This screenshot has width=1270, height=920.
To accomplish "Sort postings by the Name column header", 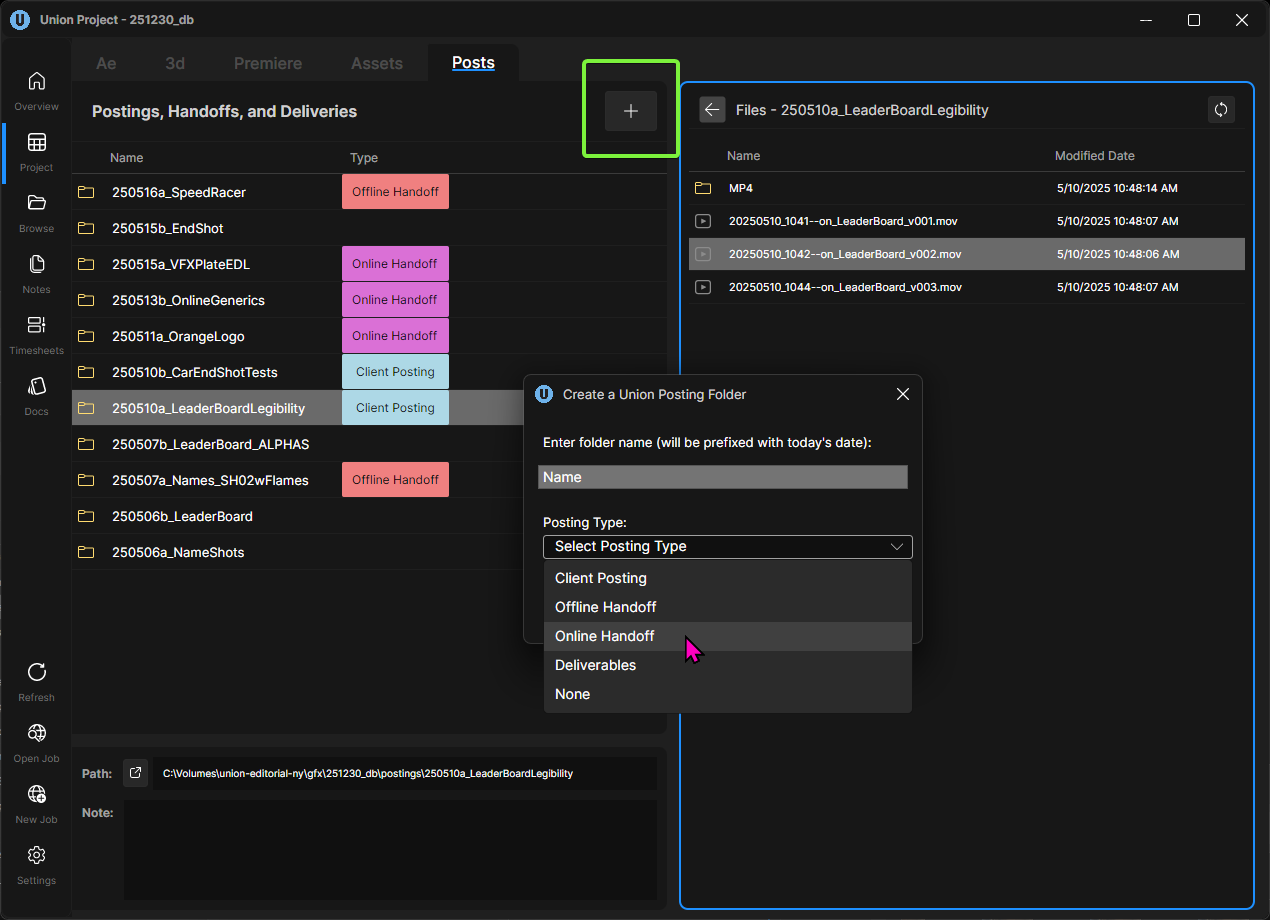I will pyautogui.click(x=127, y=158).
